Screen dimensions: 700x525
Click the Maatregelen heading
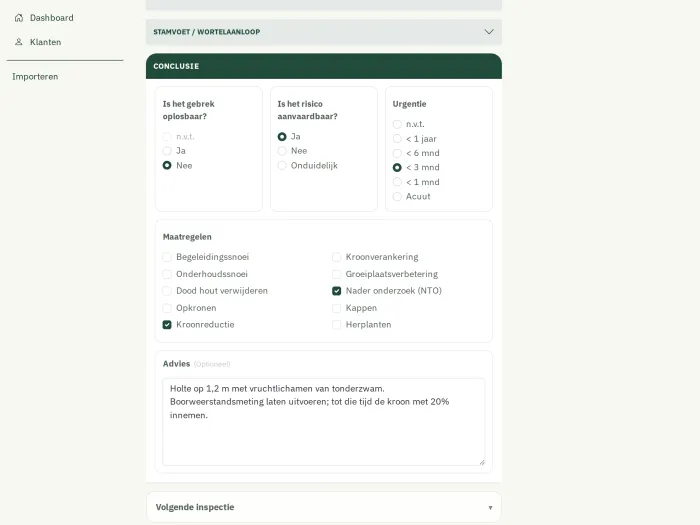tap(187, 237)
